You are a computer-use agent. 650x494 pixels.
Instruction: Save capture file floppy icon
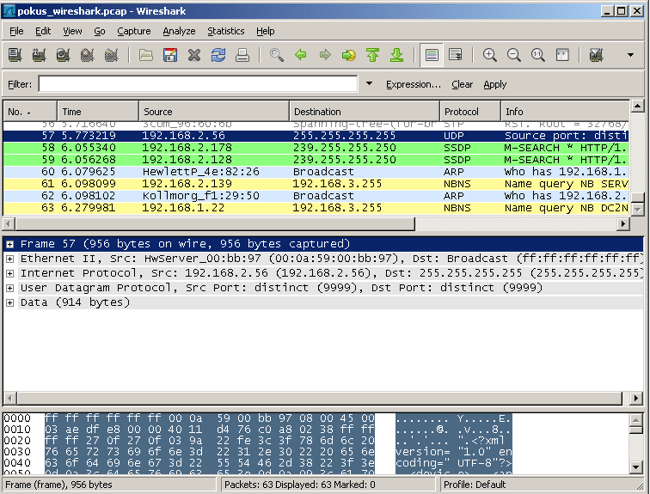click(x=170, y=55)
